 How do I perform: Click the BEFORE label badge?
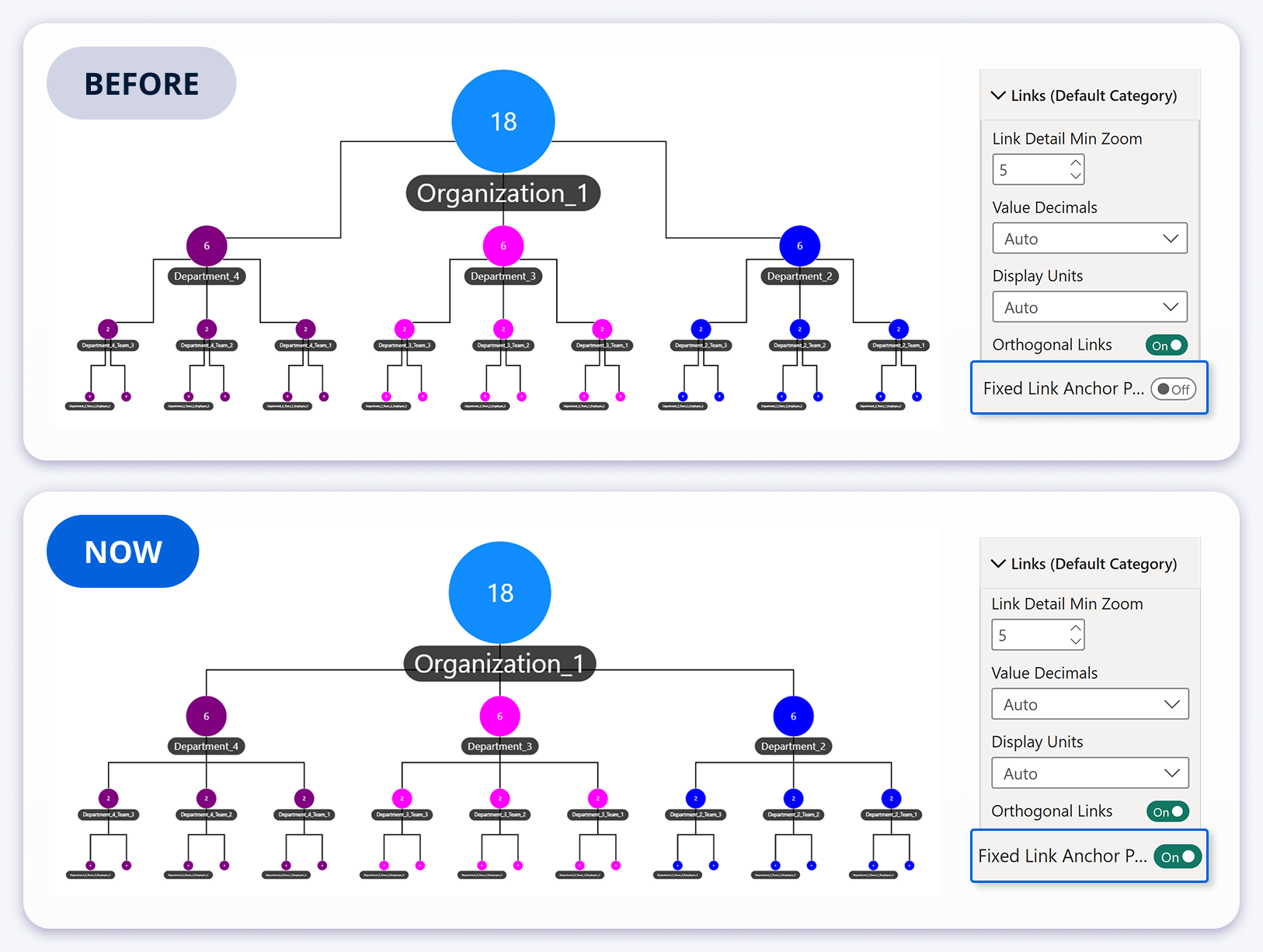(x=141, y=83)
